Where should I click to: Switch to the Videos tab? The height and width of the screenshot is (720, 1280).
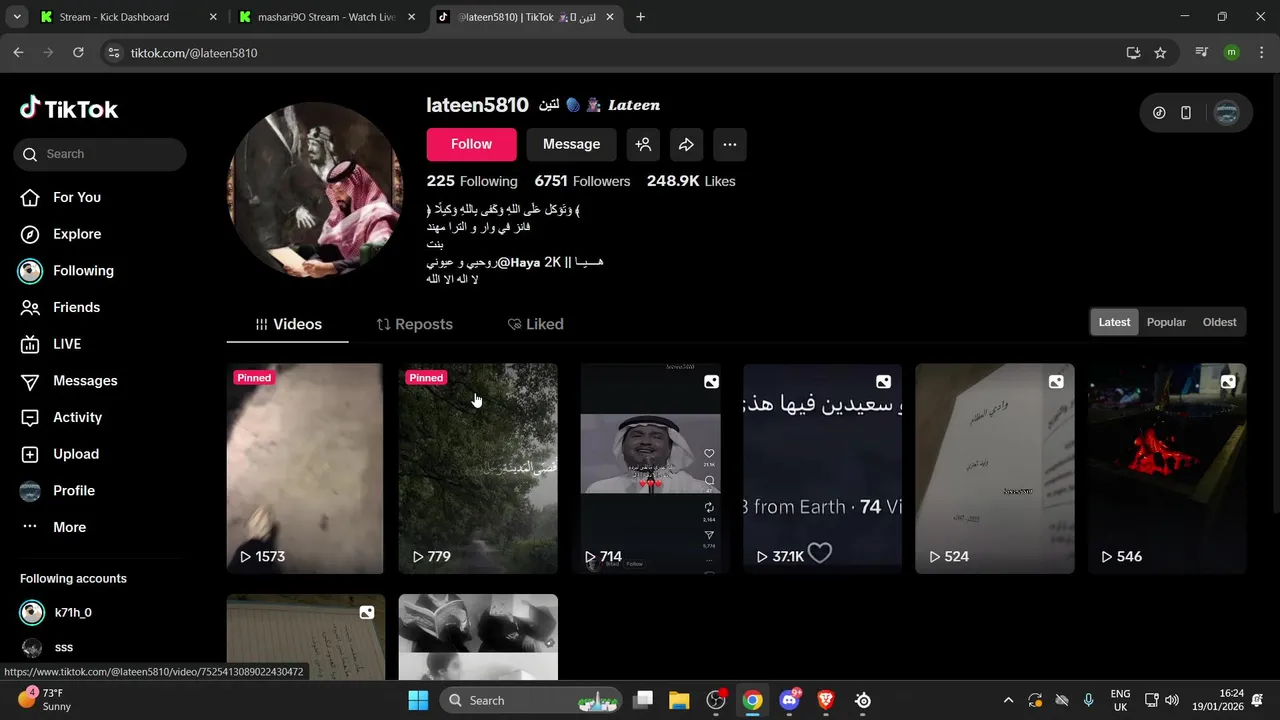tap(288, 324)
